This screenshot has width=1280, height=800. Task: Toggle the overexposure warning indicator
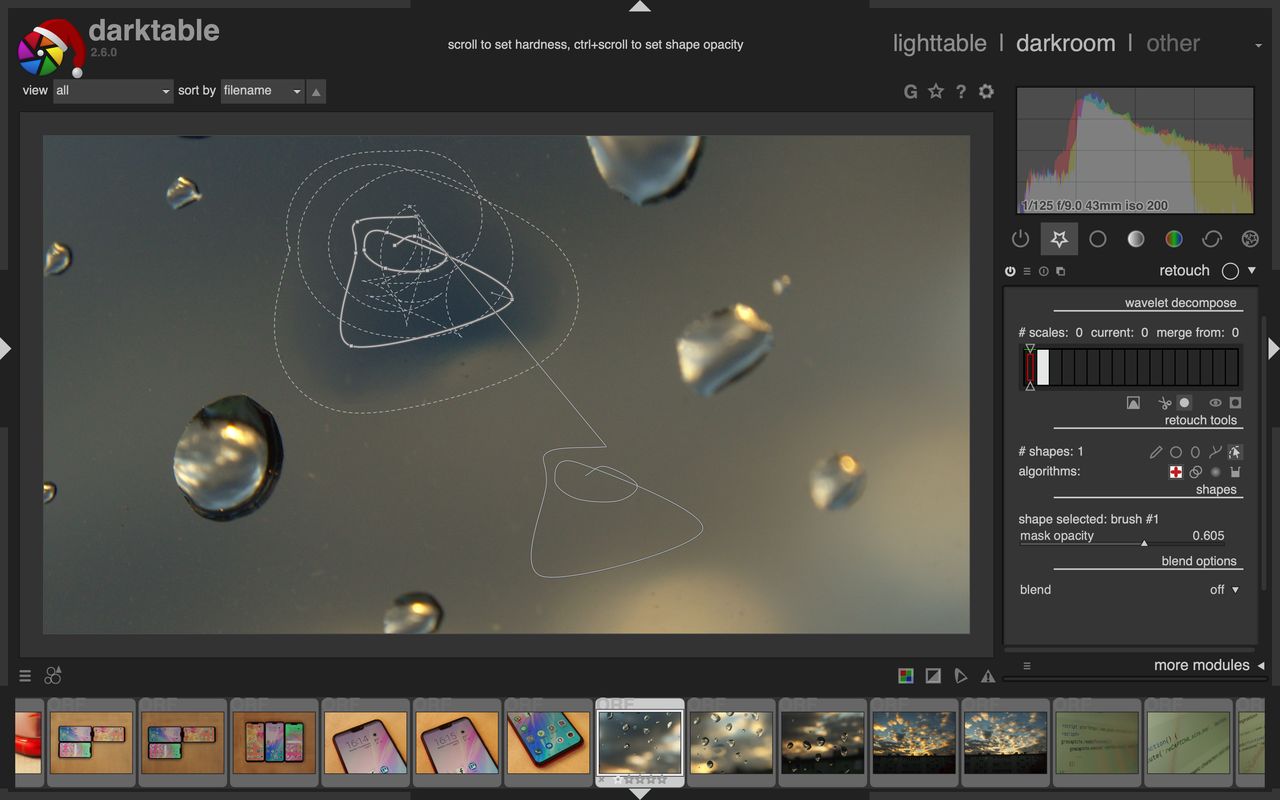(933, 676)
